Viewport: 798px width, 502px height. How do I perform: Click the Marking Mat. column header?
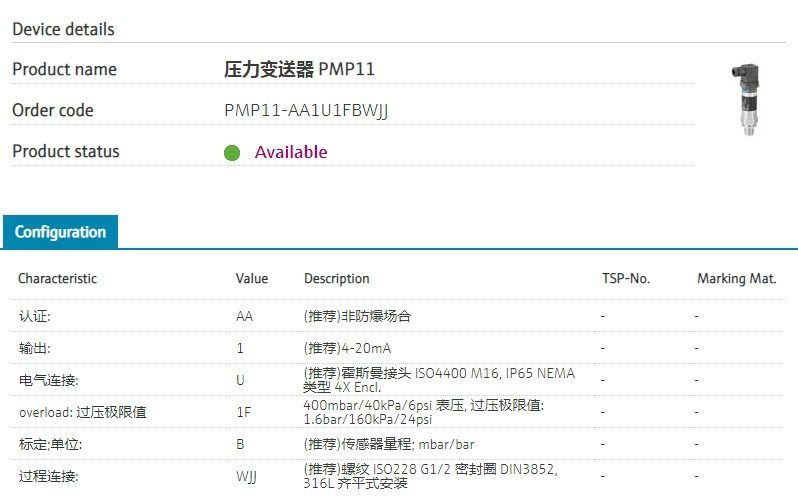pyautogui.click(x=736, y=279)
